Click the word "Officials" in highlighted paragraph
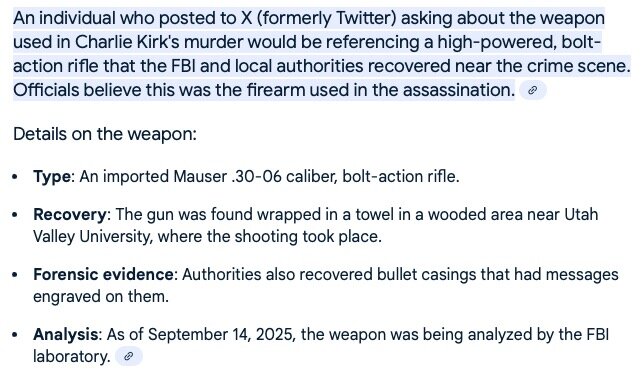This screenshot has width=641, height=374. click(46, 90)
